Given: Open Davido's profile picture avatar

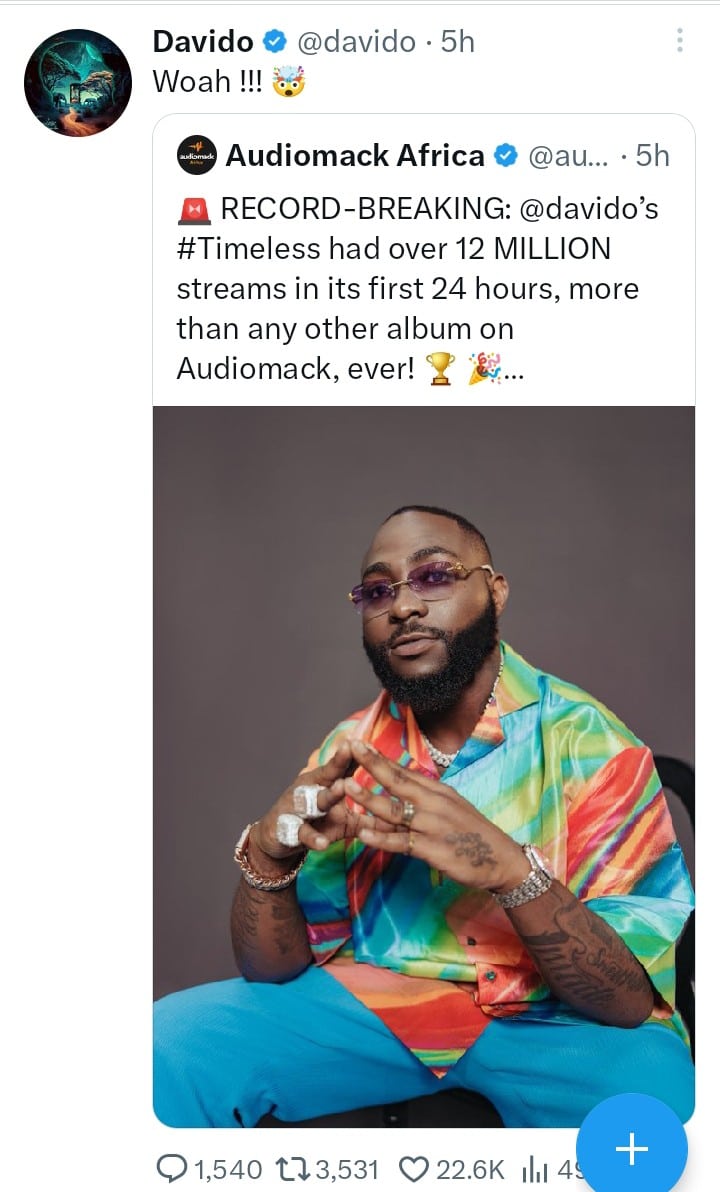Looking at the screenshot, I should click(78, 83).
